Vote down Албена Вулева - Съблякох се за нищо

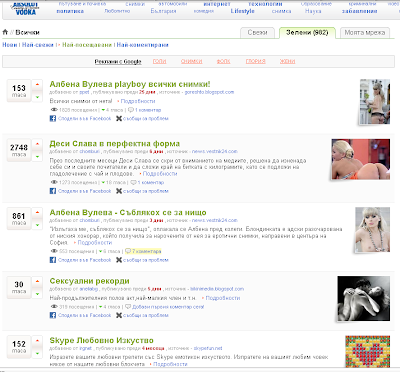click(x=37, y=225)
